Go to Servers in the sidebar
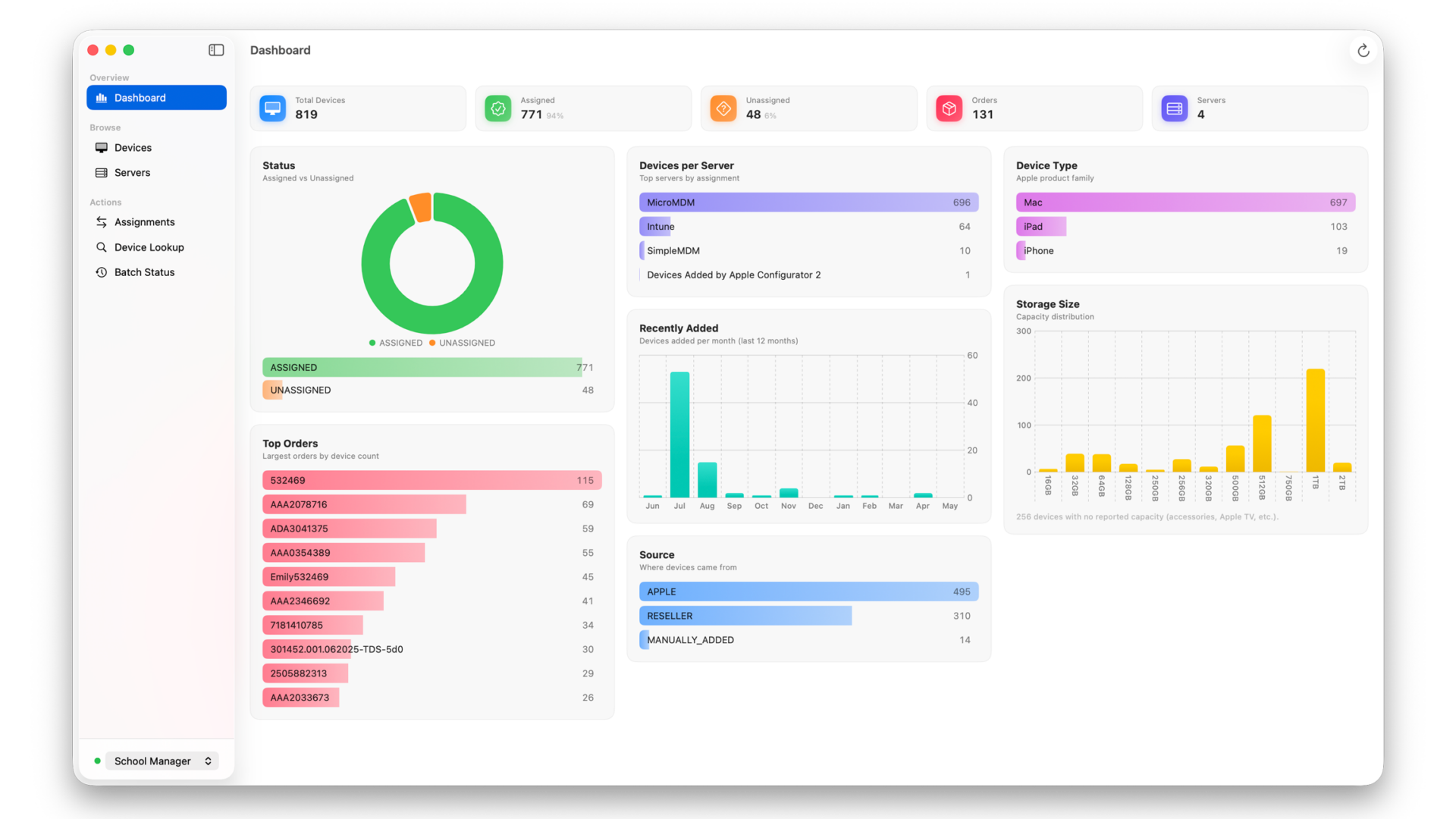 (156, 173)
